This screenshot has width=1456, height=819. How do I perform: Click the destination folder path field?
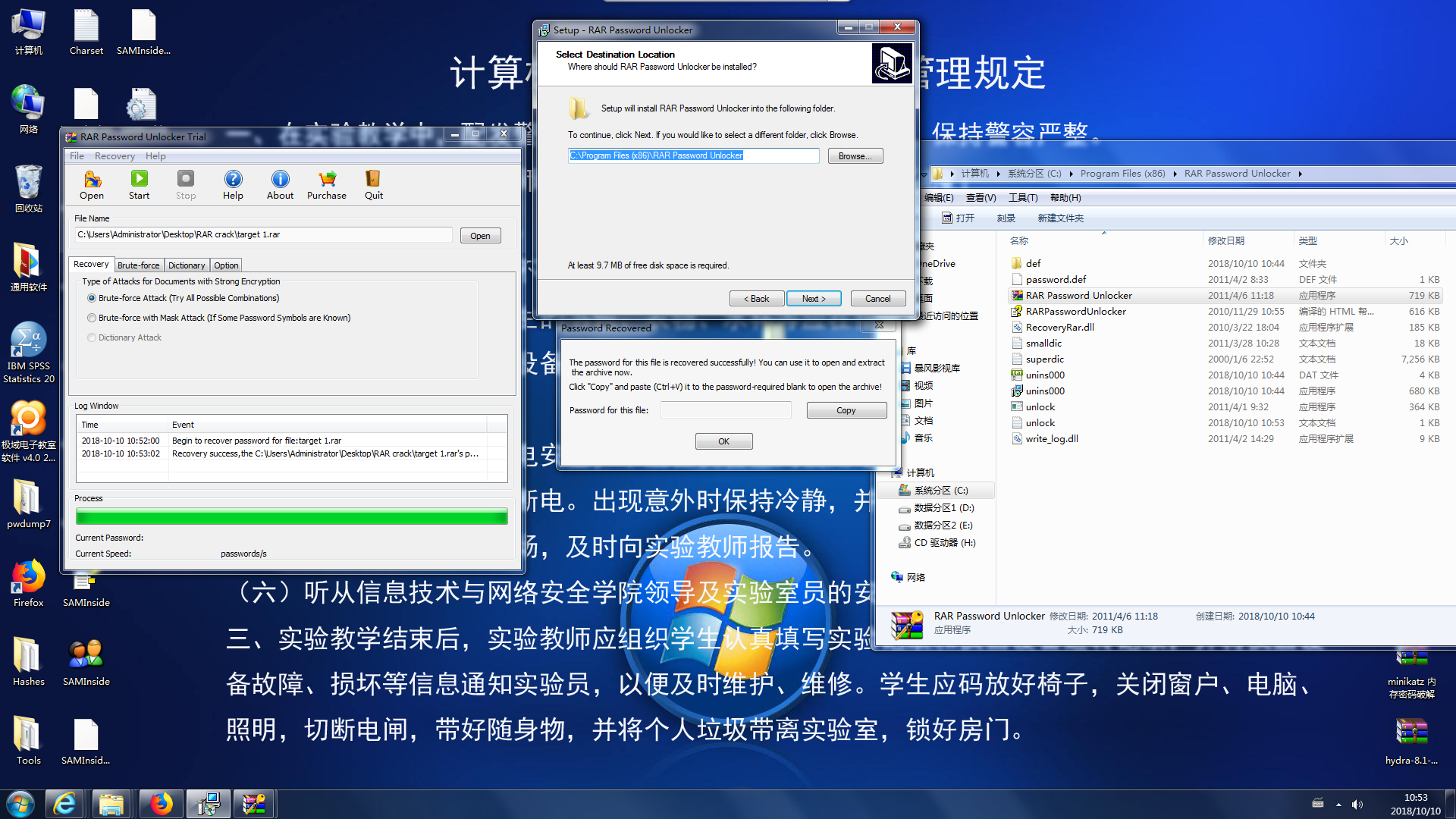pyautogui.click(x=694, y=155)
